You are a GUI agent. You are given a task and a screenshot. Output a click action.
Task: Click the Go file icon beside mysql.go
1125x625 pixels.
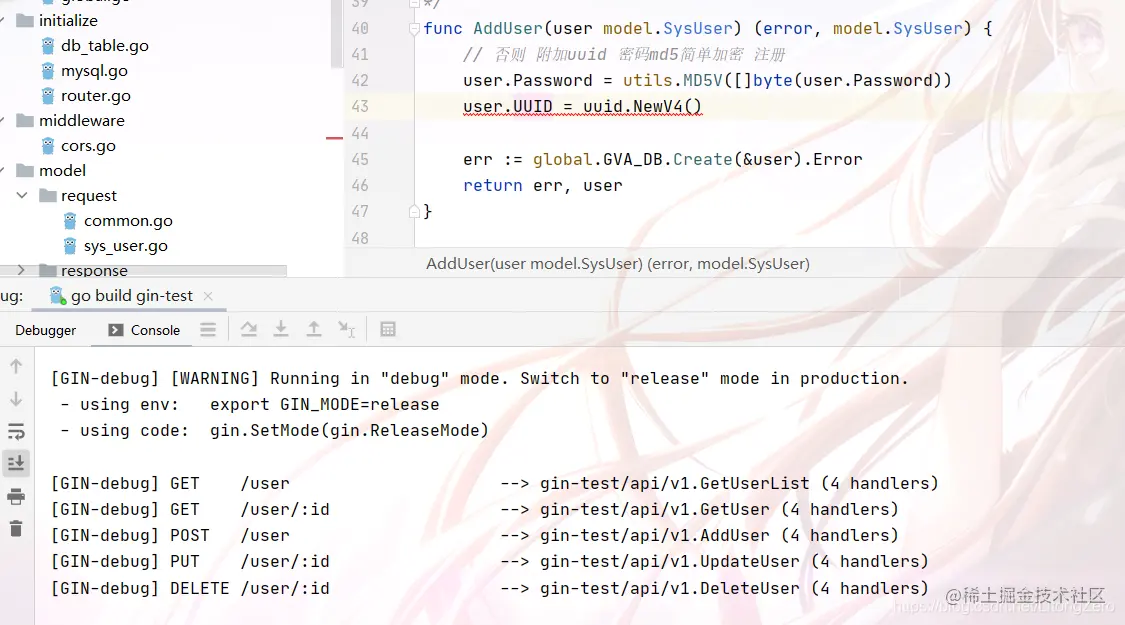tap(48, 71)
